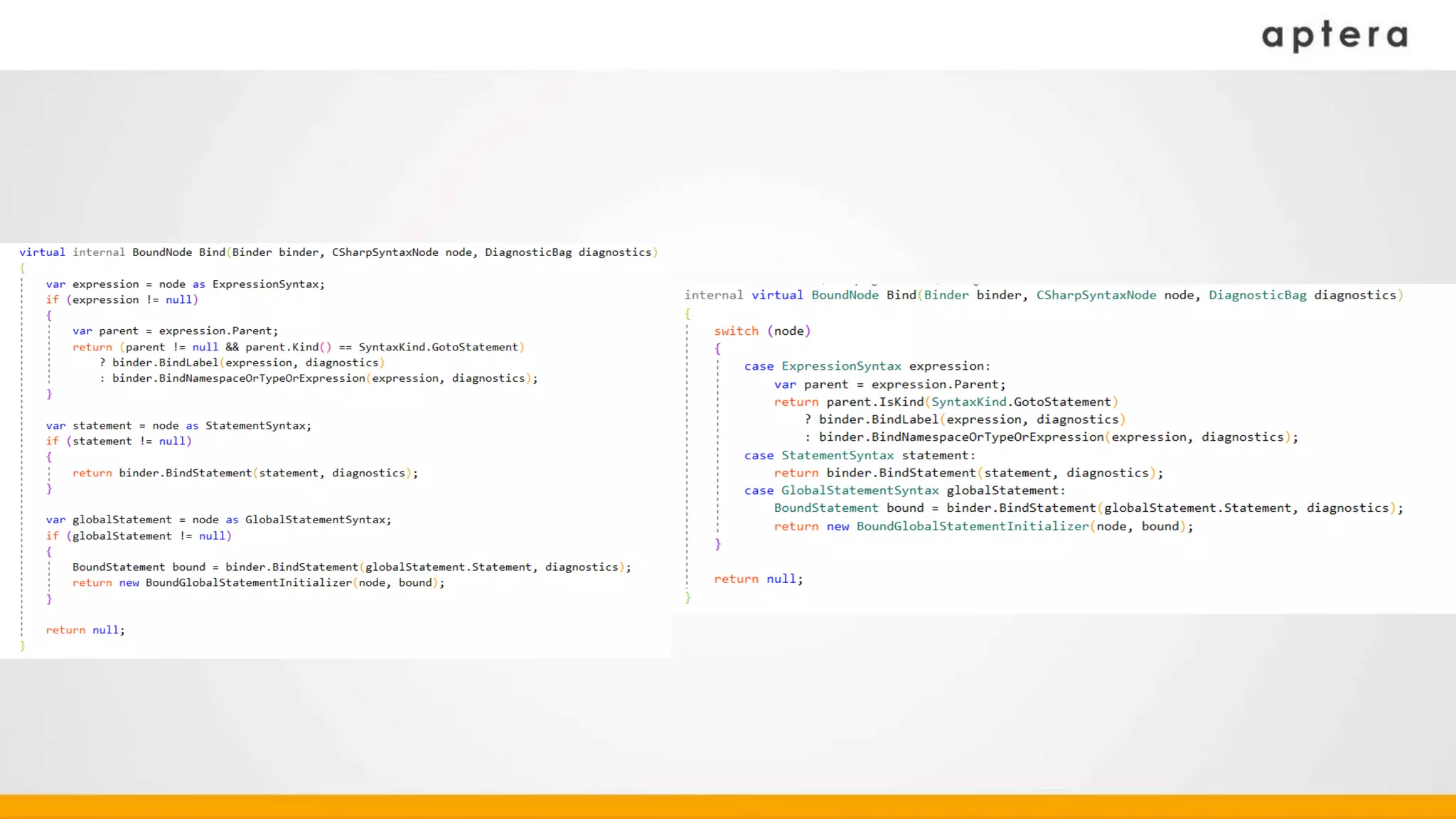Click the aptera logo
The image size is (1456, 819).
click(1334, 36)
